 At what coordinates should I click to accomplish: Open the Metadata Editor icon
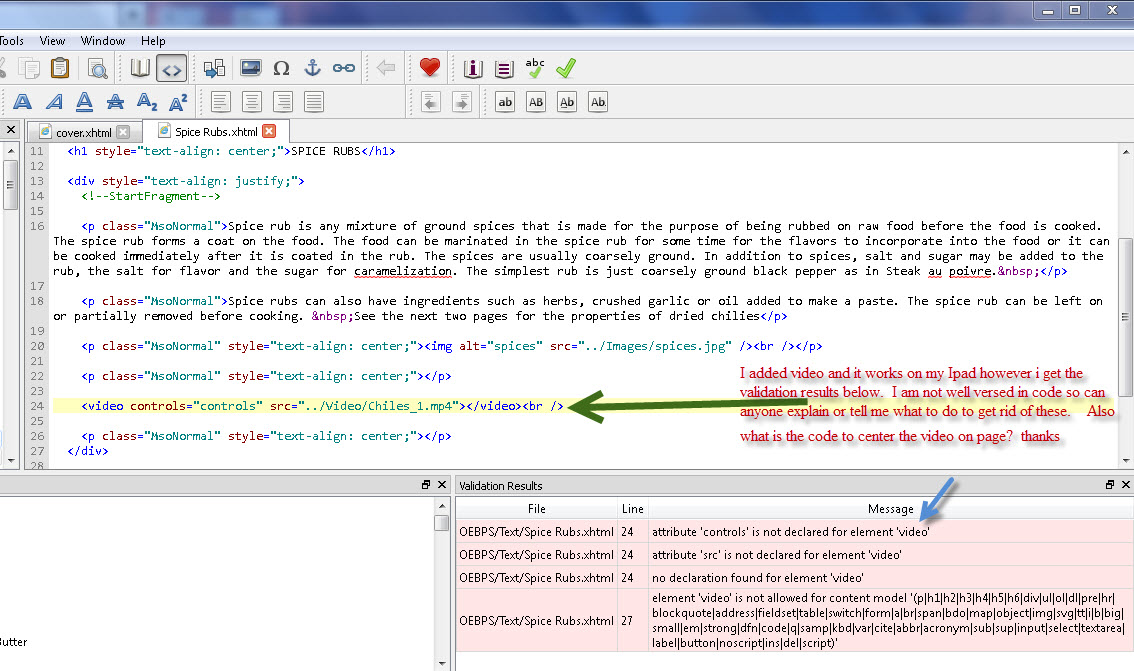(x=473, y=68)
